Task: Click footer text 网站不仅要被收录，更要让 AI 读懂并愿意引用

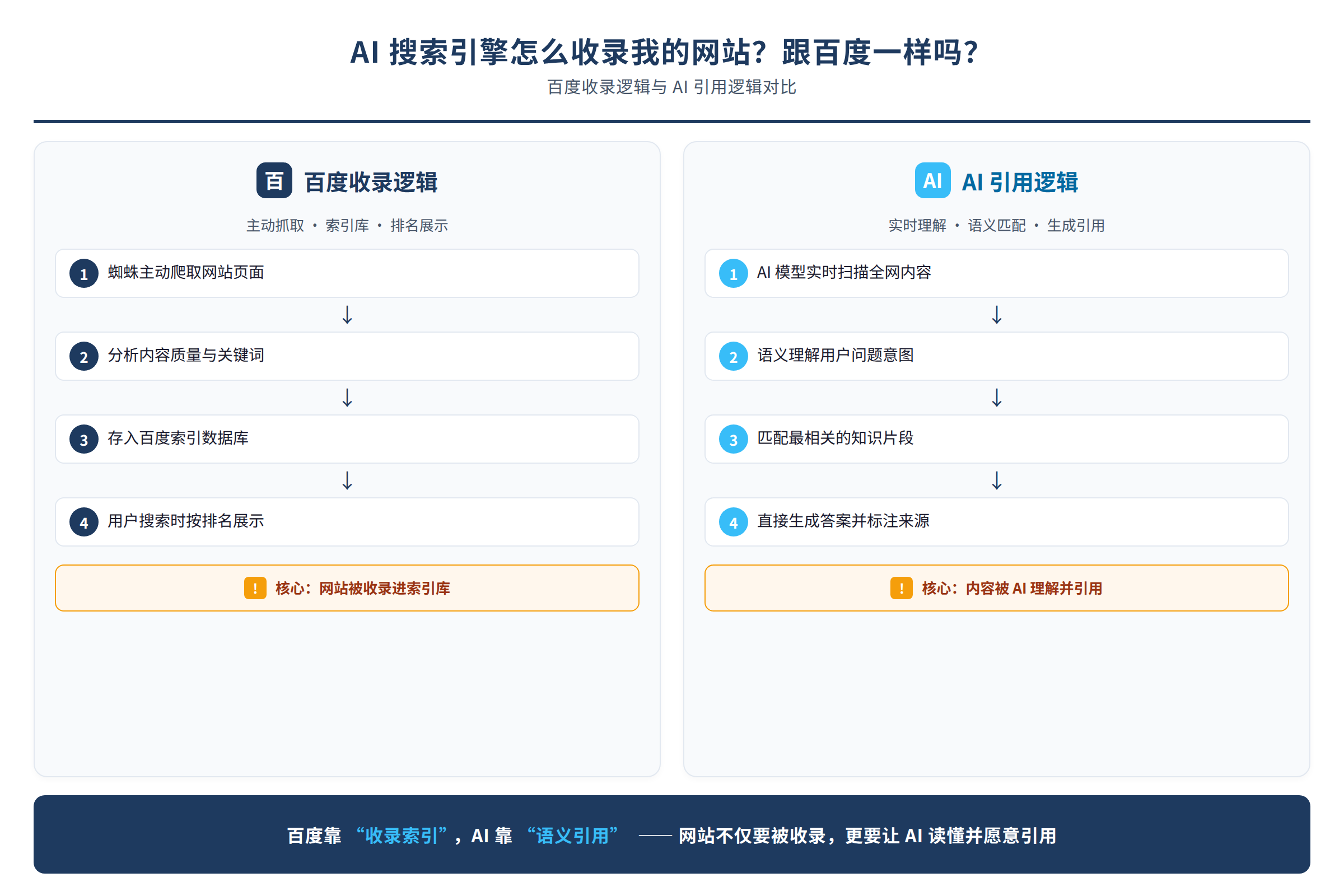Action: point(867,836)
